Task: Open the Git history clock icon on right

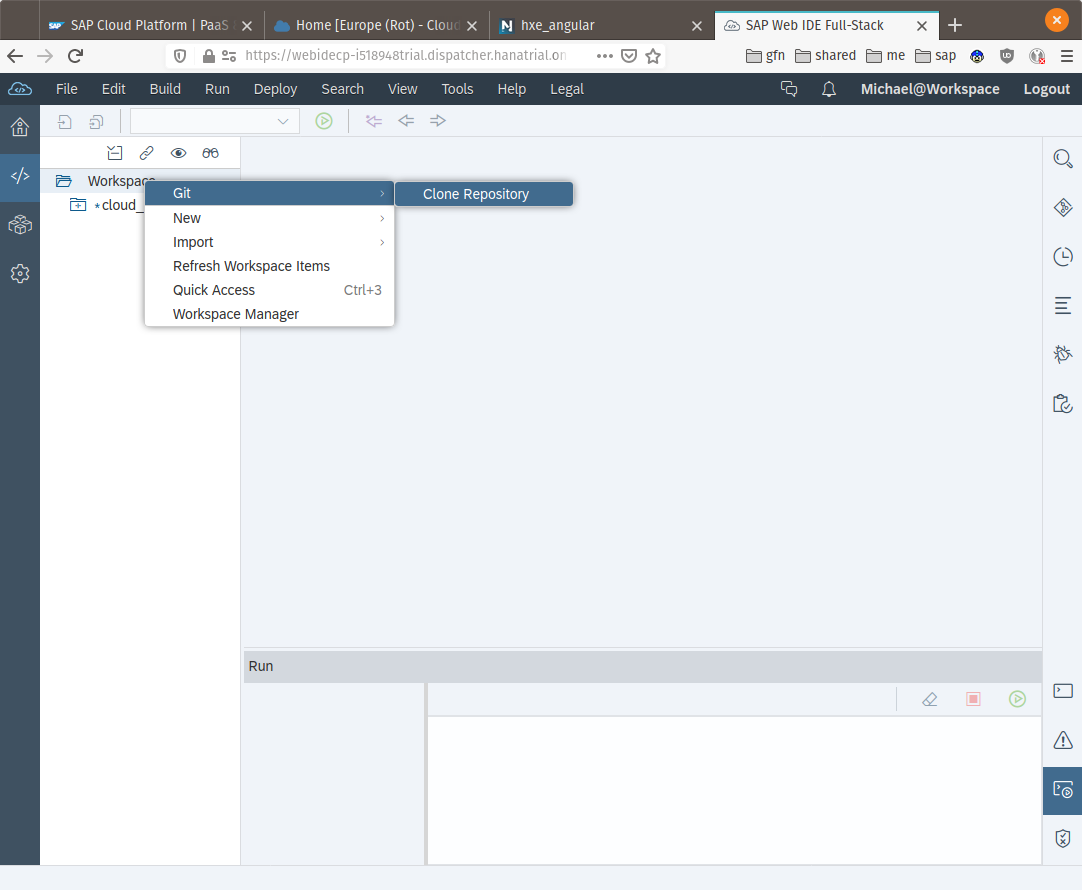Action: click(x=1063, y=256)
